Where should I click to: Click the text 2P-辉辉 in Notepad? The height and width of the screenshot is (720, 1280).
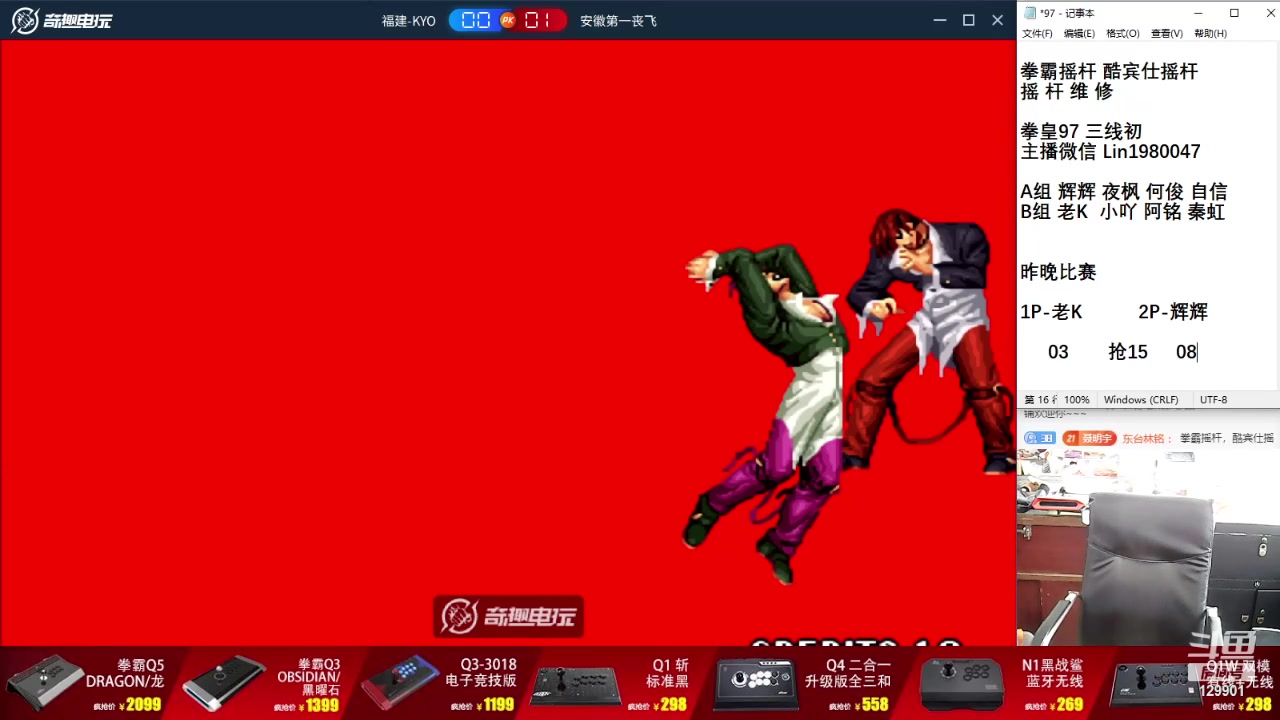[x=1173, y=312]
